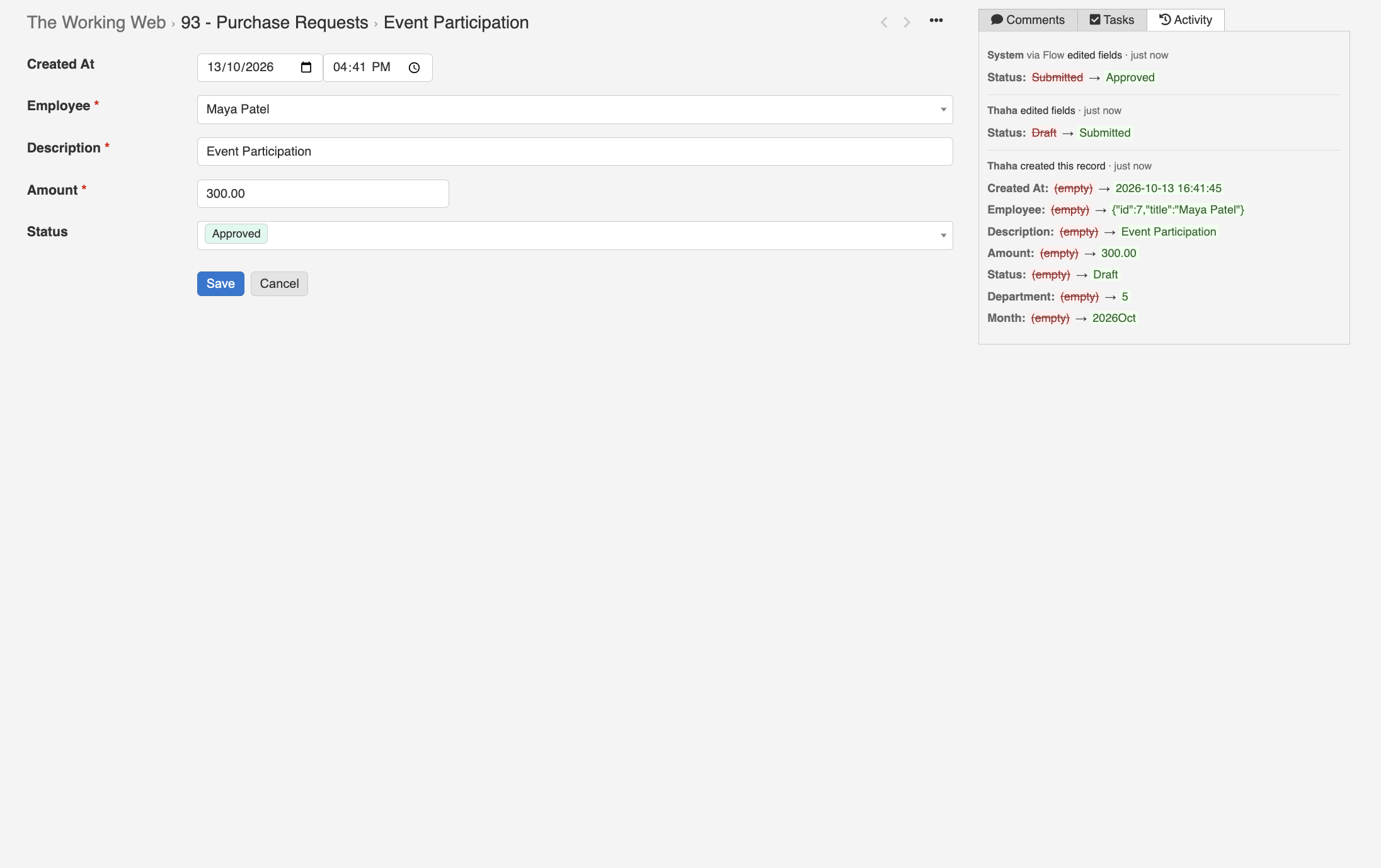
Task: Switch to the Tasks tab
Action: tap(1112, 20)
